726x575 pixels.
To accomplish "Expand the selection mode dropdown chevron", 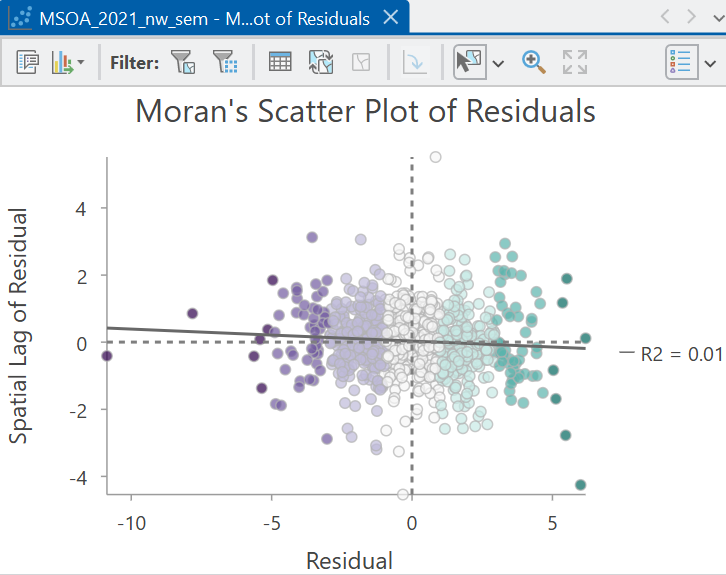I will coord(498,63).
